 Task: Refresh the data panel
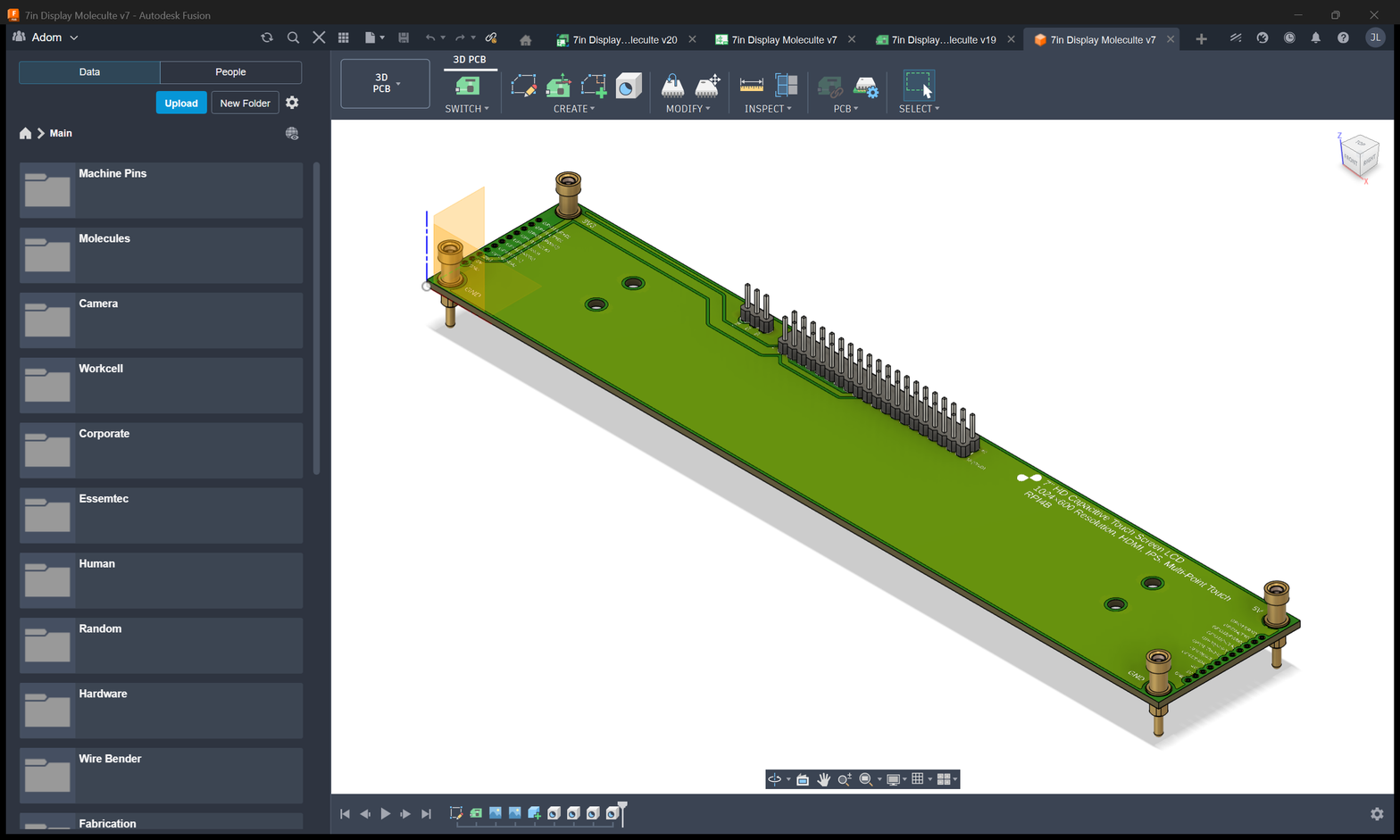[x=266, y=37]
